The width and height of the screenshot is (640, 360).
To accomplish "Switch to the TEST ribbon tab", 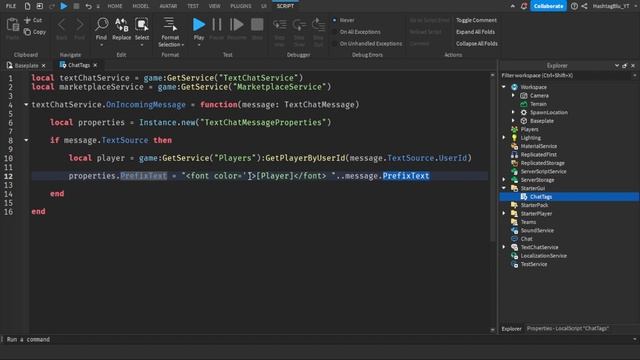I will pos(193,6).
